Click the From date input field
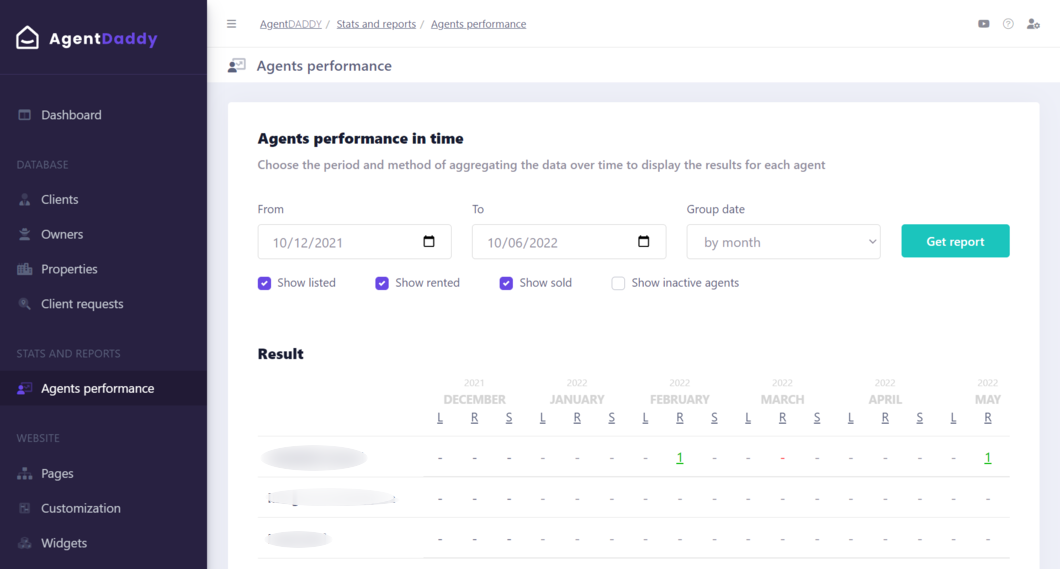The width and height of the screenshot is (1060, 569). 354,242
